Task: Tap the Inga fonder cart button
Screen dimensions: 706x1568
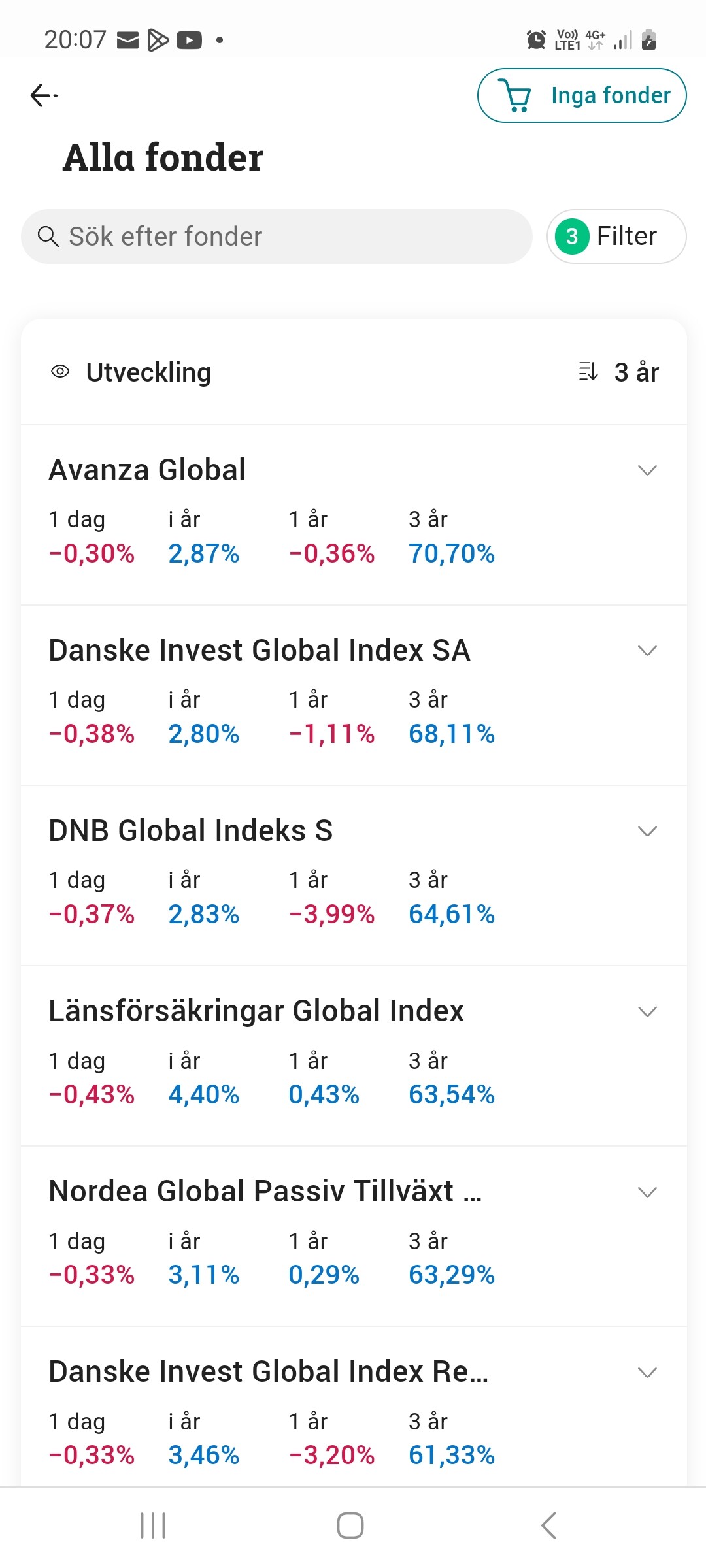Action: click(x=611, y=95)
